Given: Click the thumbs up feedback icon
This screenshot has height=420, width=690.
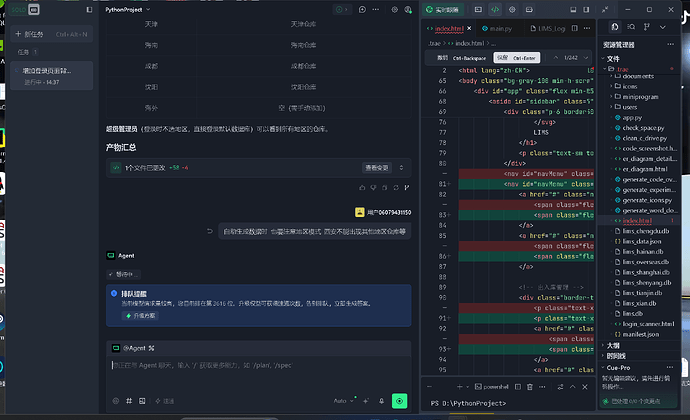Looking at the screenshot, I should [x=362, y=188].
